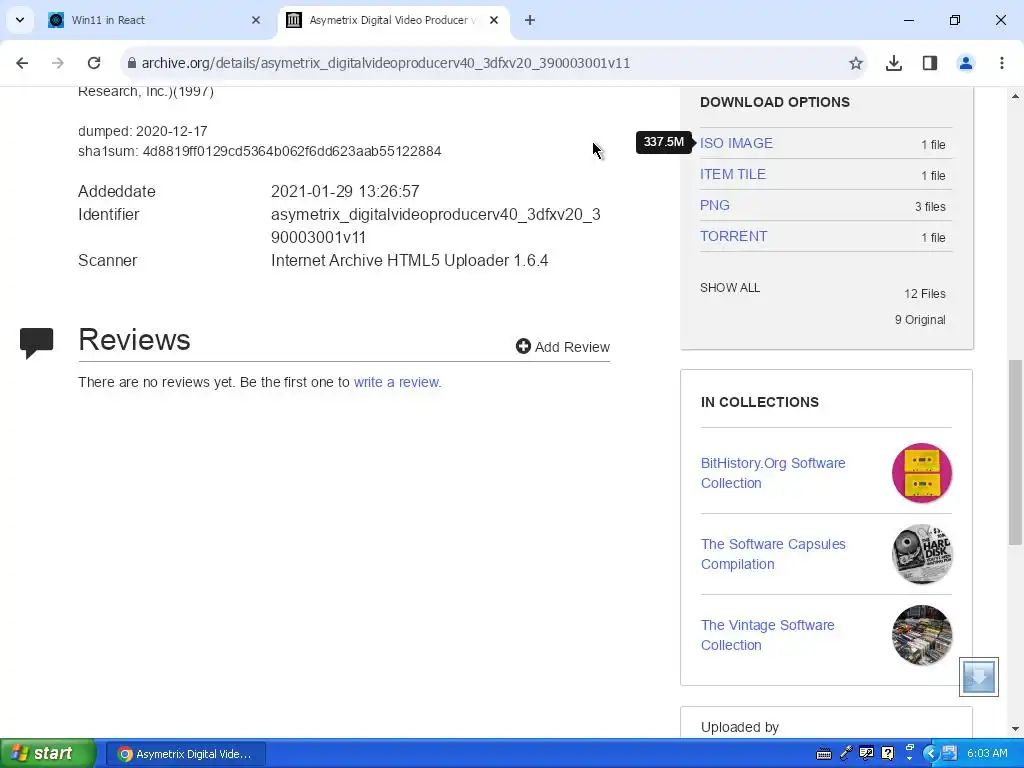Open Chrome downloads icon
The height and width of the screenshot is (768, 1024).
point(894,63)
